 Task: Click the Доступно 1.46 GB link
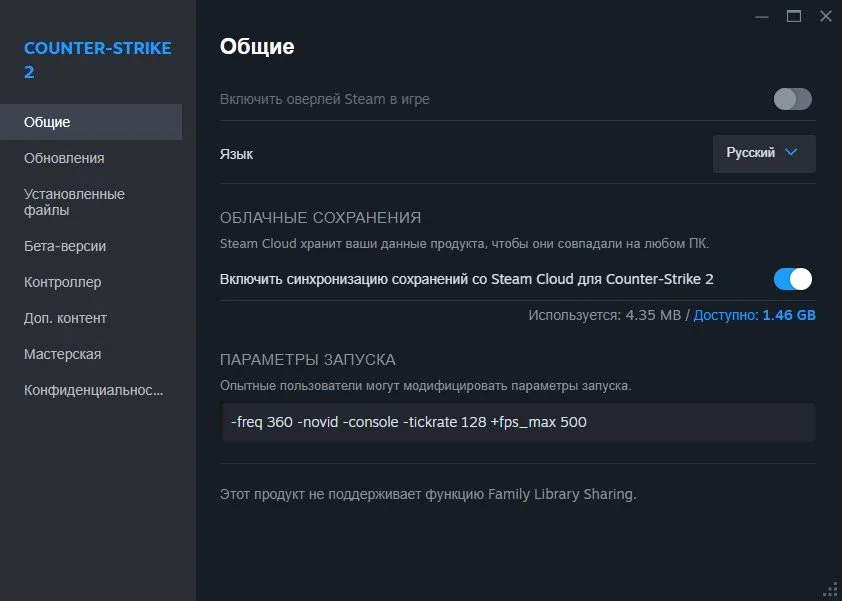click(x=754, y=315)
